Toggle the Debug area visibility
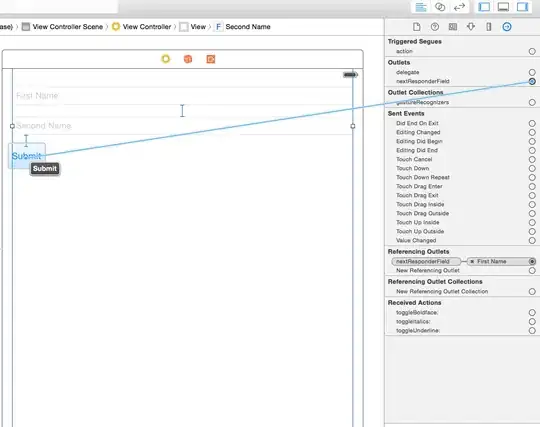The width and height of the screenshot is (540, 427). (503, 7)
